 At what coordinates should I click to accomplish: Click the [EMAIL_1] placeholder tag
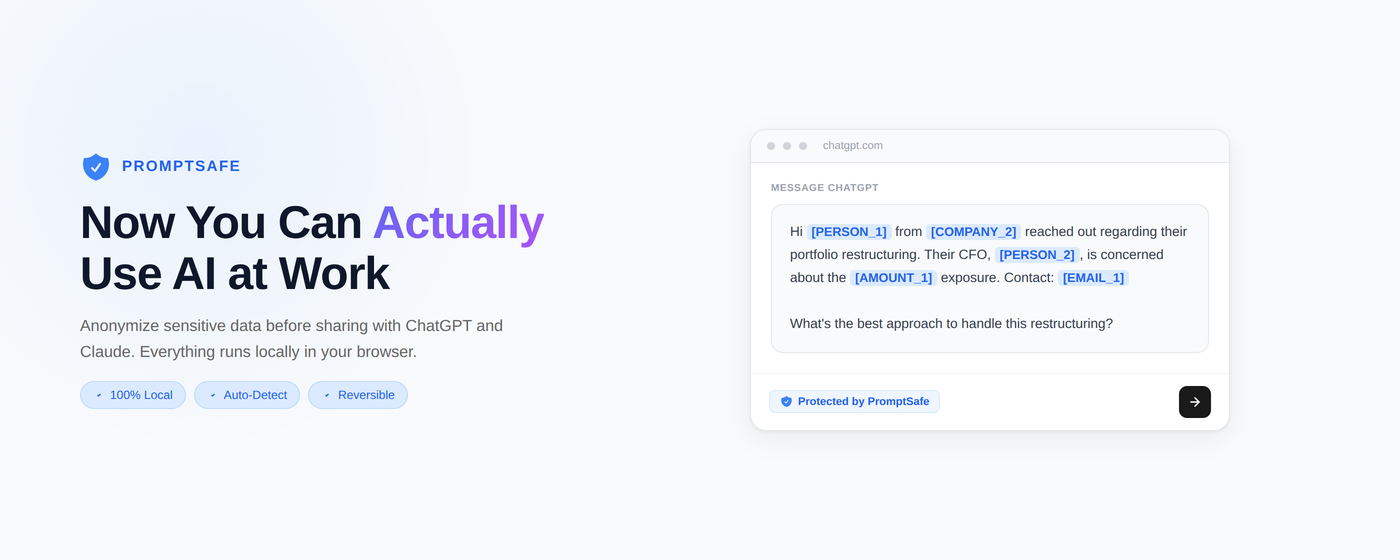(1093, 278)
